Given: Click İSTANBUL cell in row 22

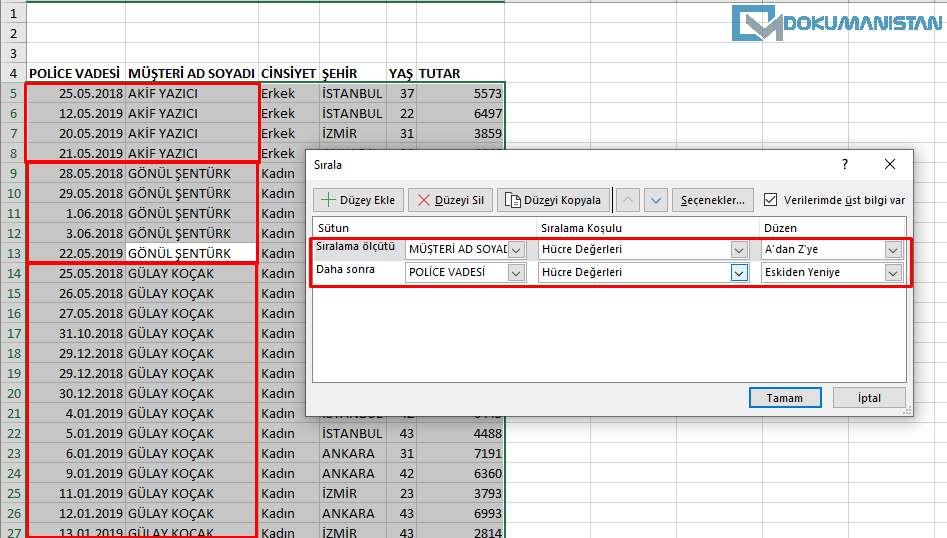Looking at the screenshot, I should coord(353,434).
